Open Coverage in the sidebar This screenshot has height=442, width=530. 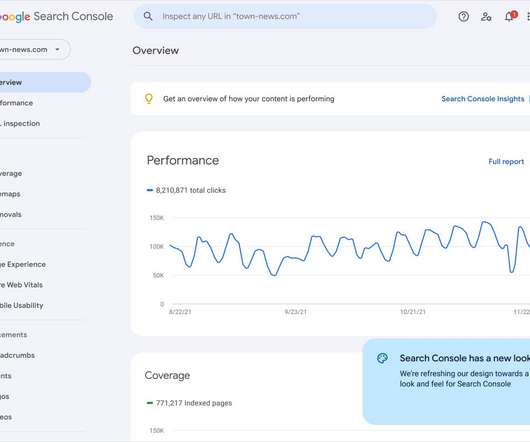click(x=11, y=173)
